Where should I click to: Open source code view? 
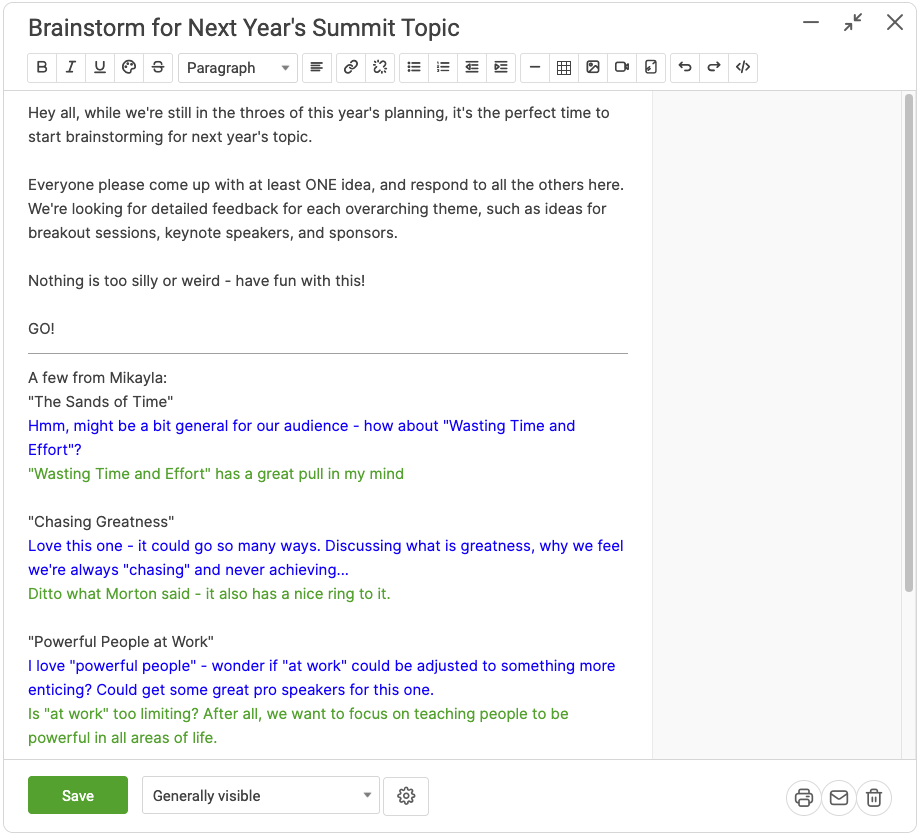[x=743, y=68]
